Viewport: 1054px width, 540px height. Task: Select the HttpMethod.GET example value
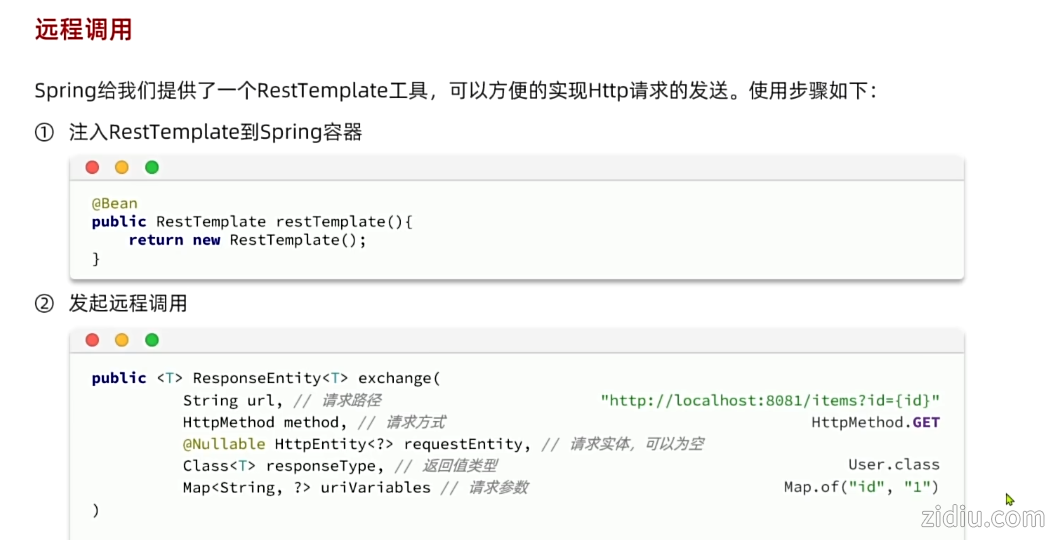876,422
